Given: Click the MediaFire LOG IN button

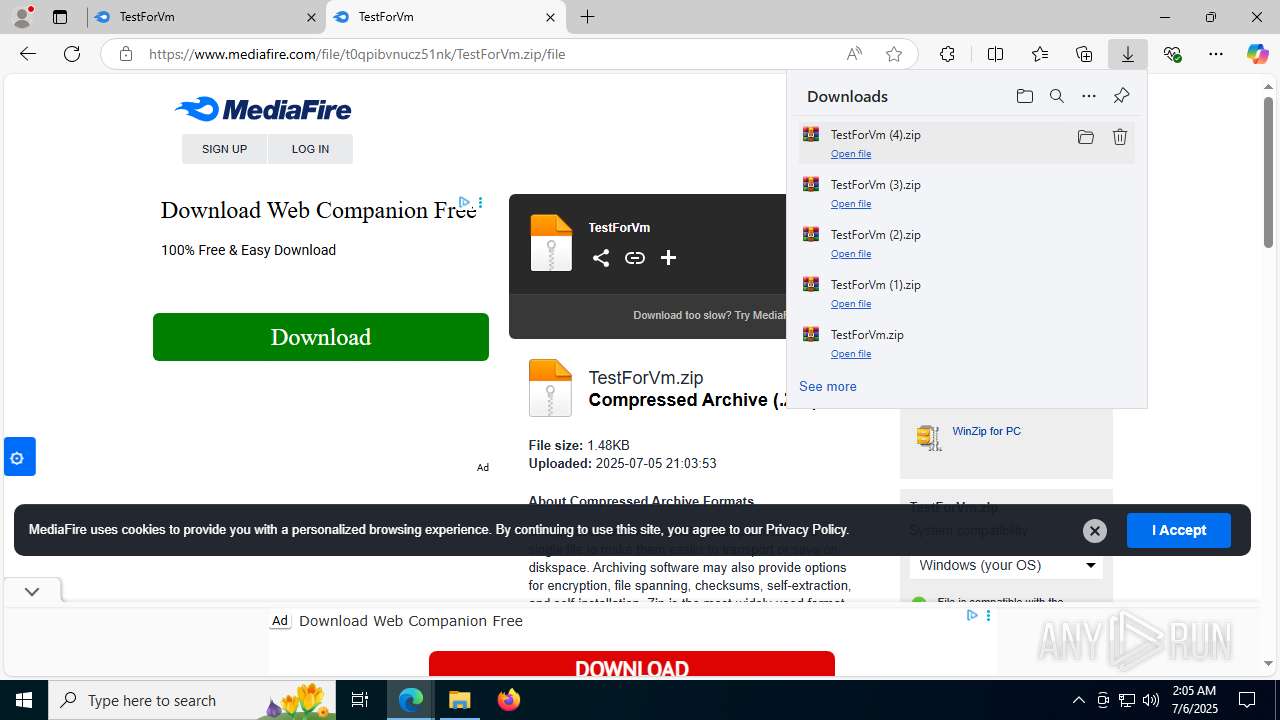Looking at the screenshot, I should (x=310, y=149).
